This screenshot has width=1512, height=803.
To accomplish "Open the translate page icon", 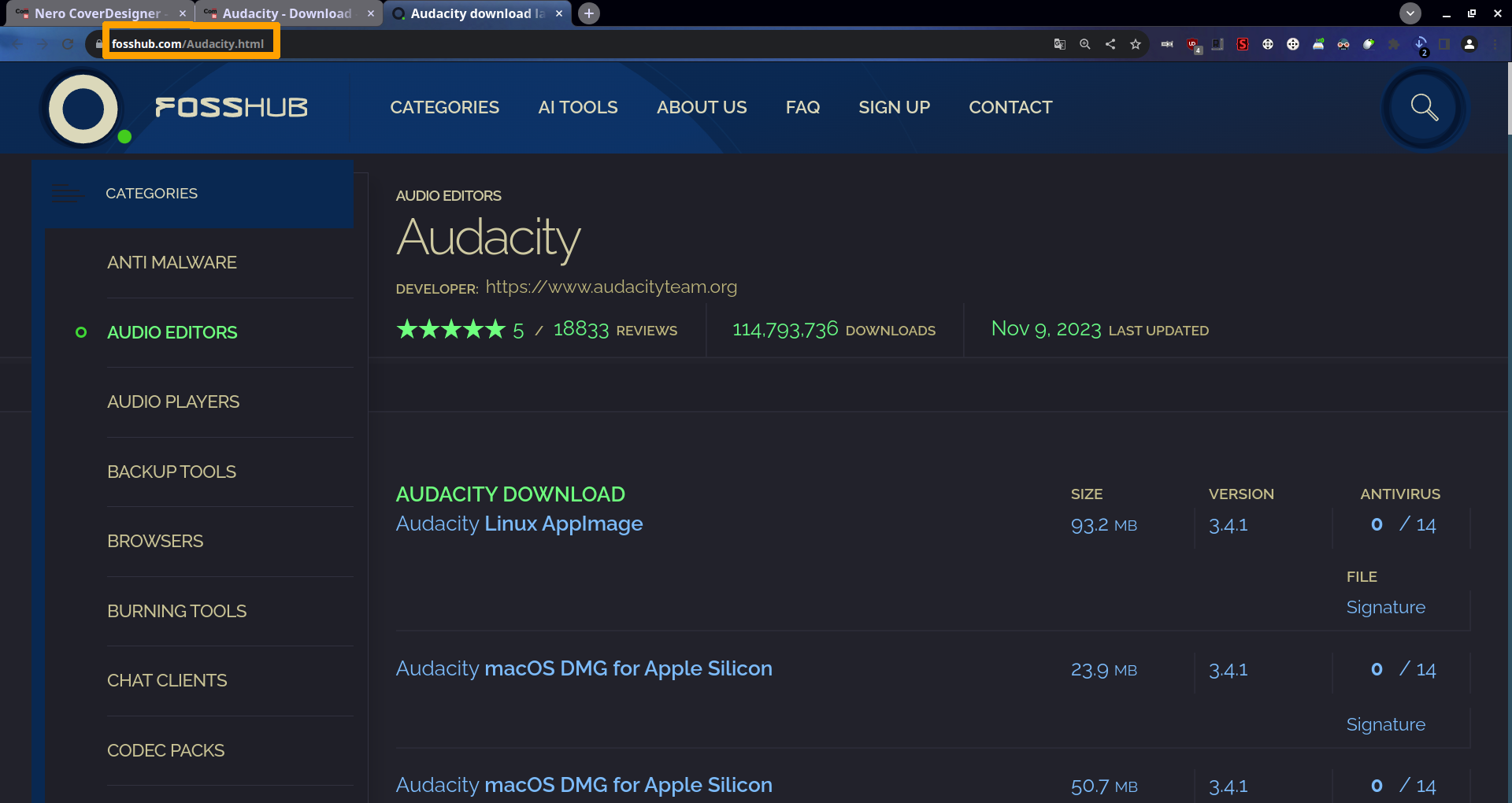I will [x=1060, y=44].
